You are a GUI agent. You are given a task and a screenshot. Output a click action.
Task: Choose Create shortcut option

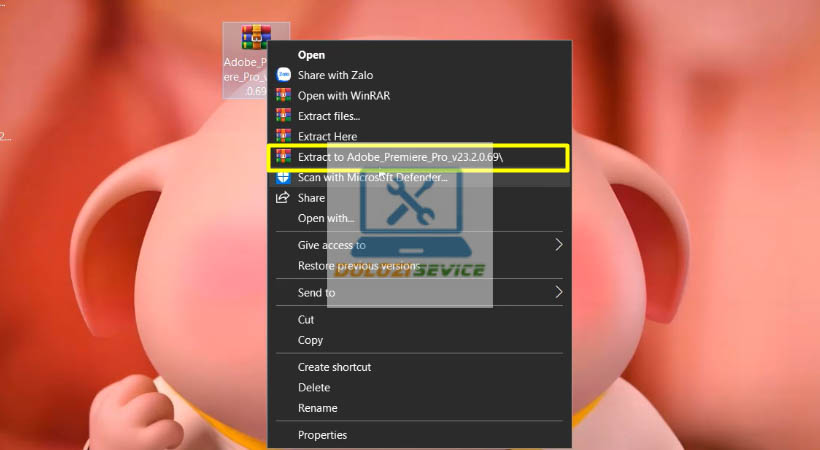pos(334,367)
